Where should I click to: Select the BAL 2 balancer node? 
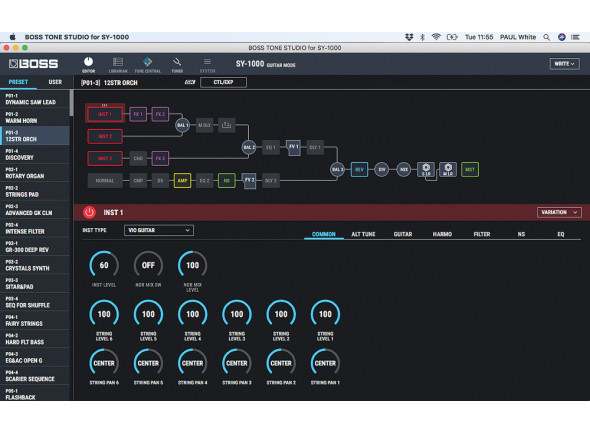(249, 147)
